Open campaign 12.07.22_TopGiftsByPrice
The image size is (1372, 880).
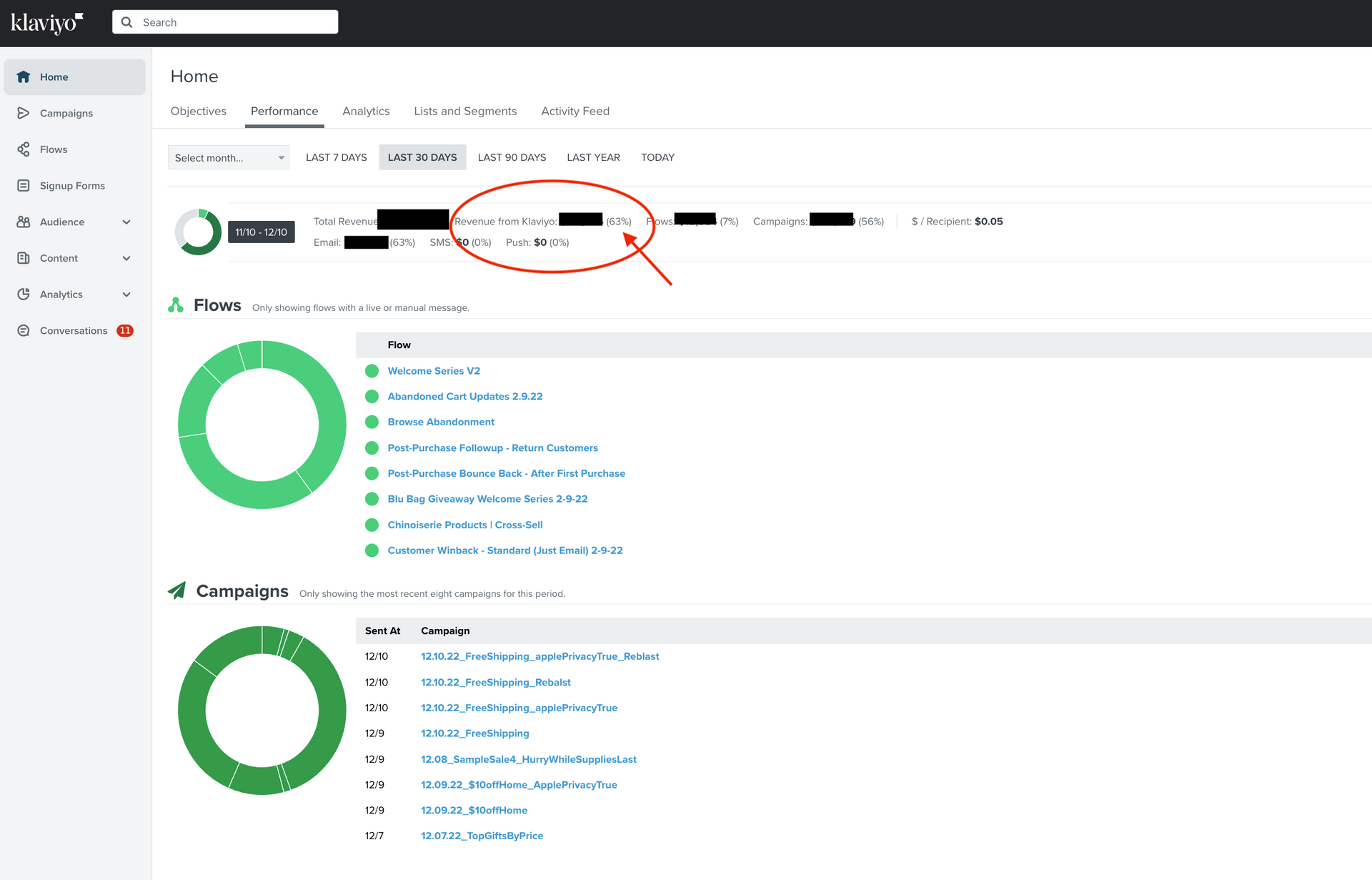[x=482, y=836]
